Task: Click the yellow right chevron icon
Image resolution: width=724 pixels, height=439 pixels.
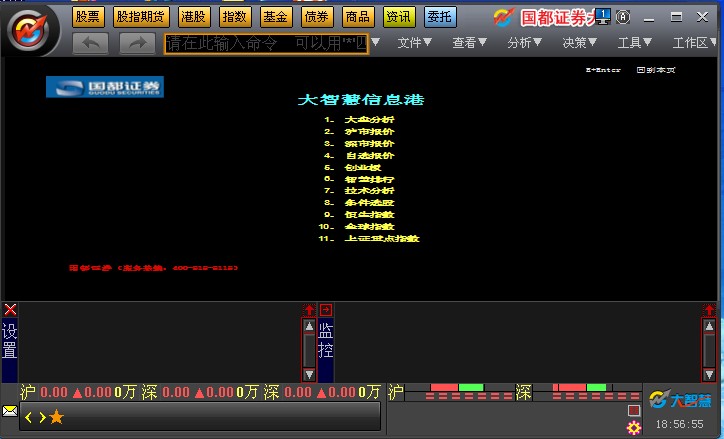Action: [x=42, y=418]
